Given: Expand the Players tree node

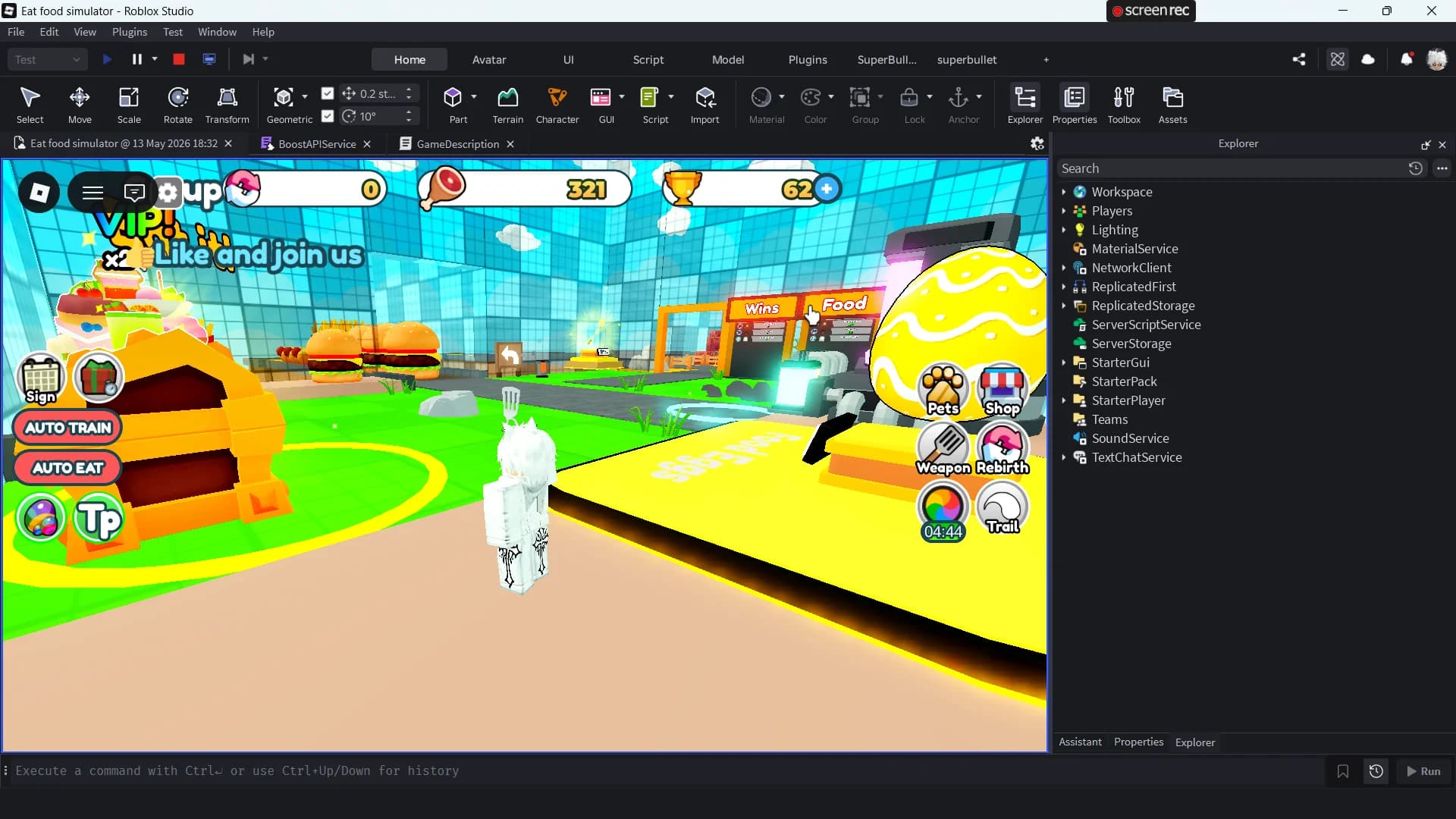Looking at the screenshot, I should click(x=1064, y=211).
